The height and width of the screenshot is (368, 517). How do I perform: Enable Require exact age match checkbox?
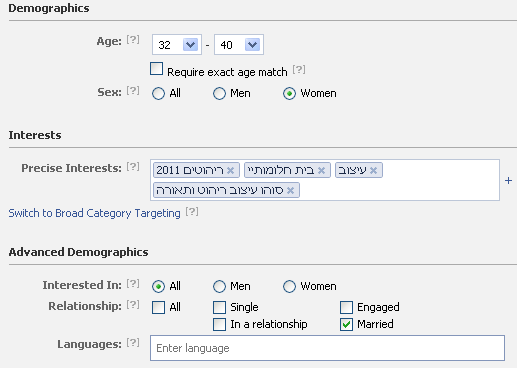pos(156,69)
